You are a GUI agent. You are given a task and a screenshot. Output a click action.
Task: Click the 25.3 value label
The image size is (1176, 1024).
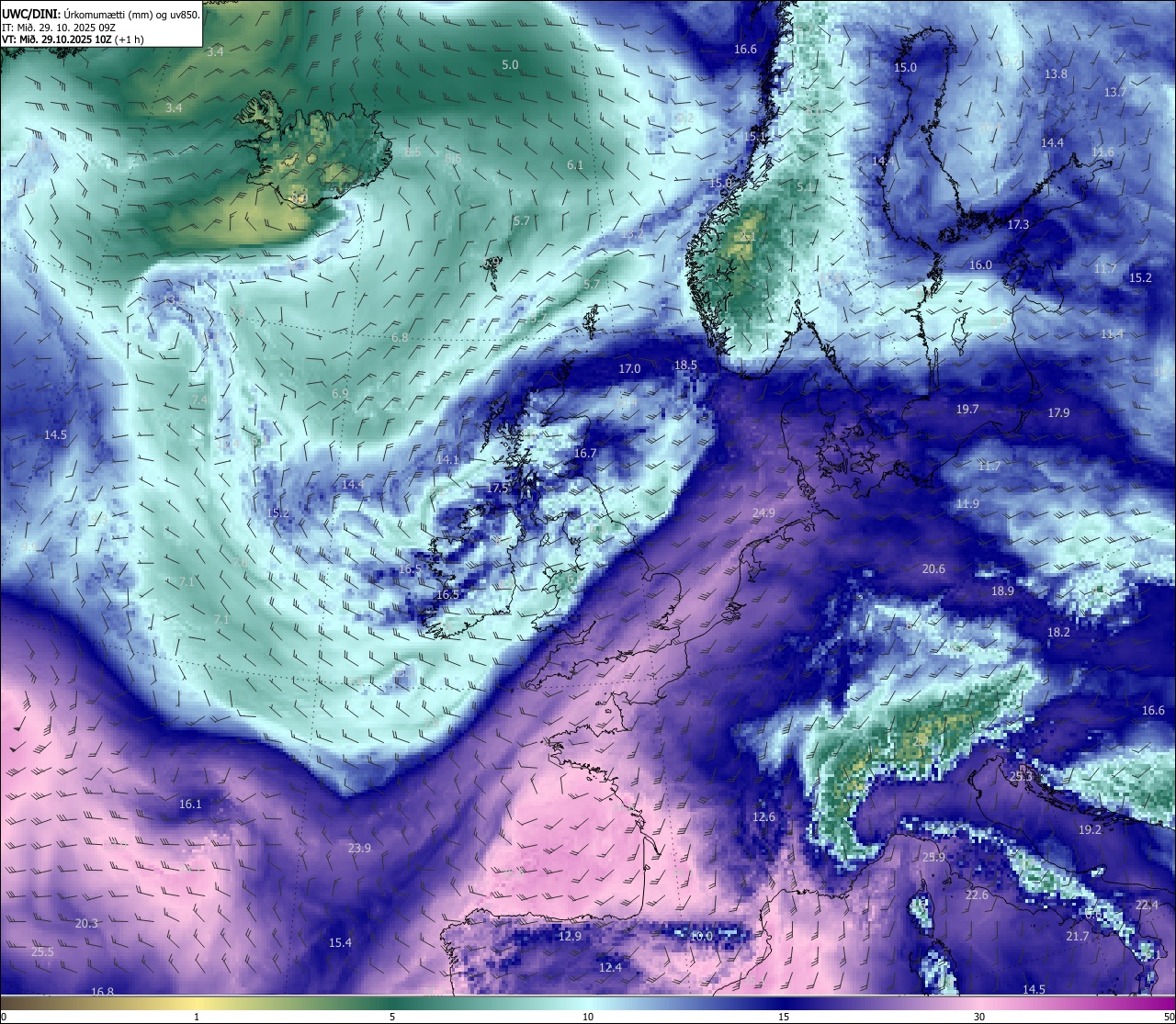pyautogui.click(x=1021, y=777)
